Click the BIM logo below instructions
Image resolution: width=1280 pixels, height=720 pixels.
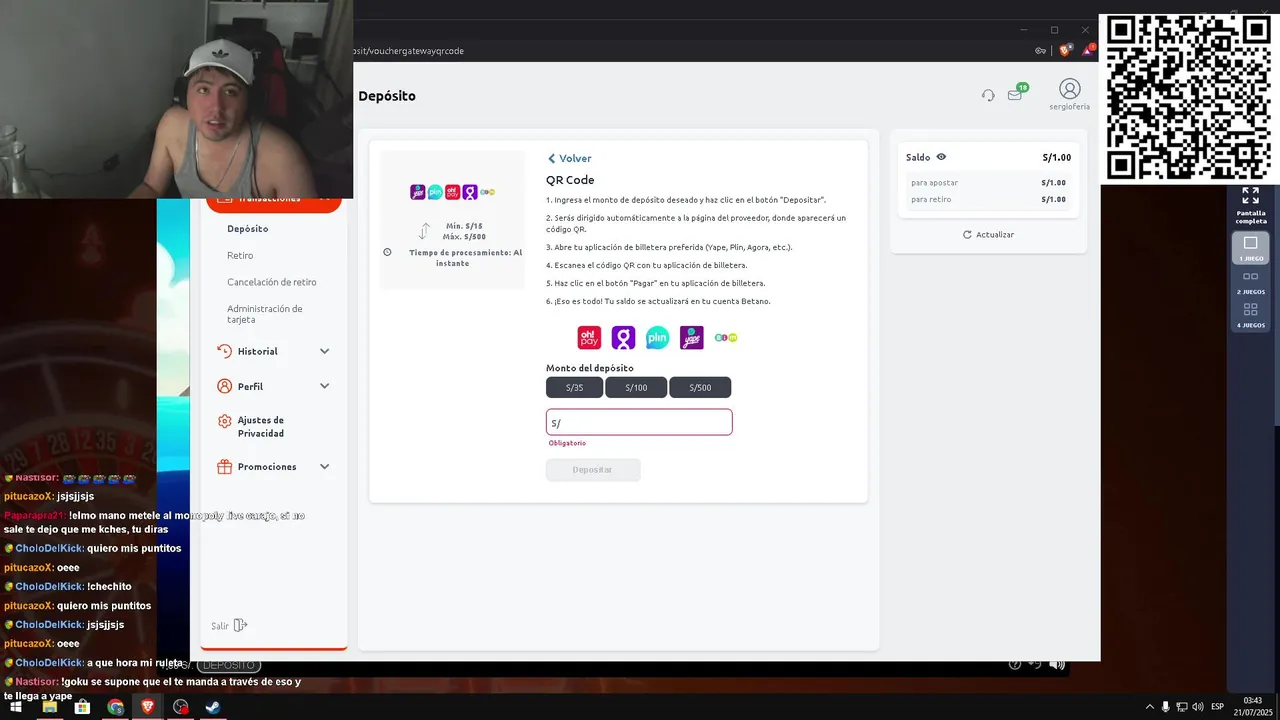[725, 338]
